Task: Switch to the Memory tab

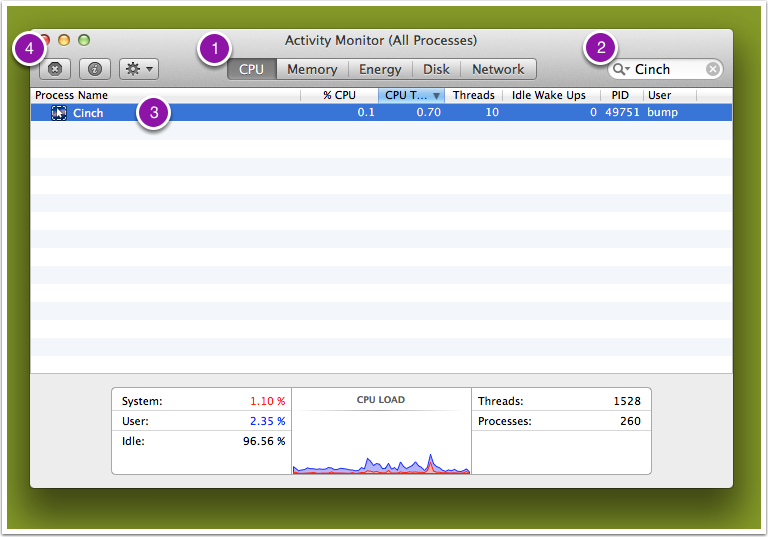Action: pos(312,69)
